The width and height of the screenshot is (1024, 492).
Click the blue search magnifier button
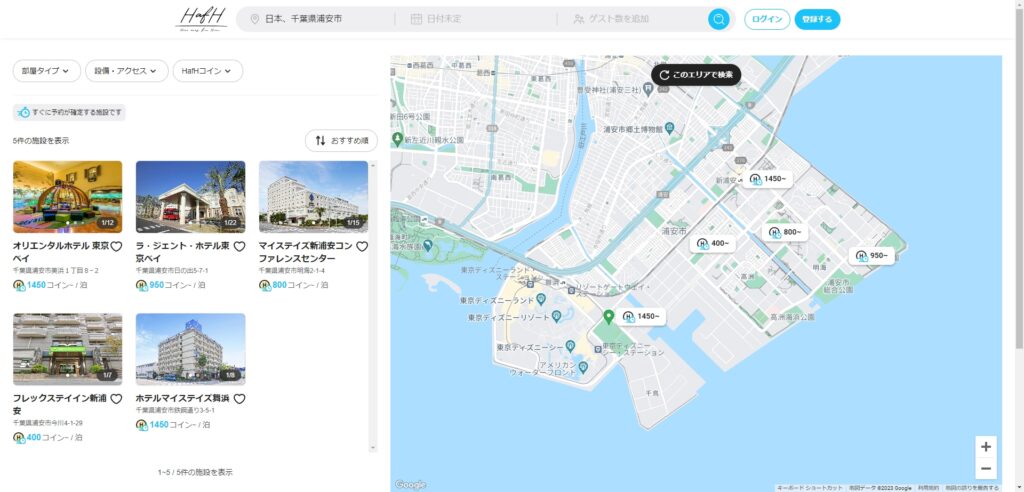click(718, 19)
